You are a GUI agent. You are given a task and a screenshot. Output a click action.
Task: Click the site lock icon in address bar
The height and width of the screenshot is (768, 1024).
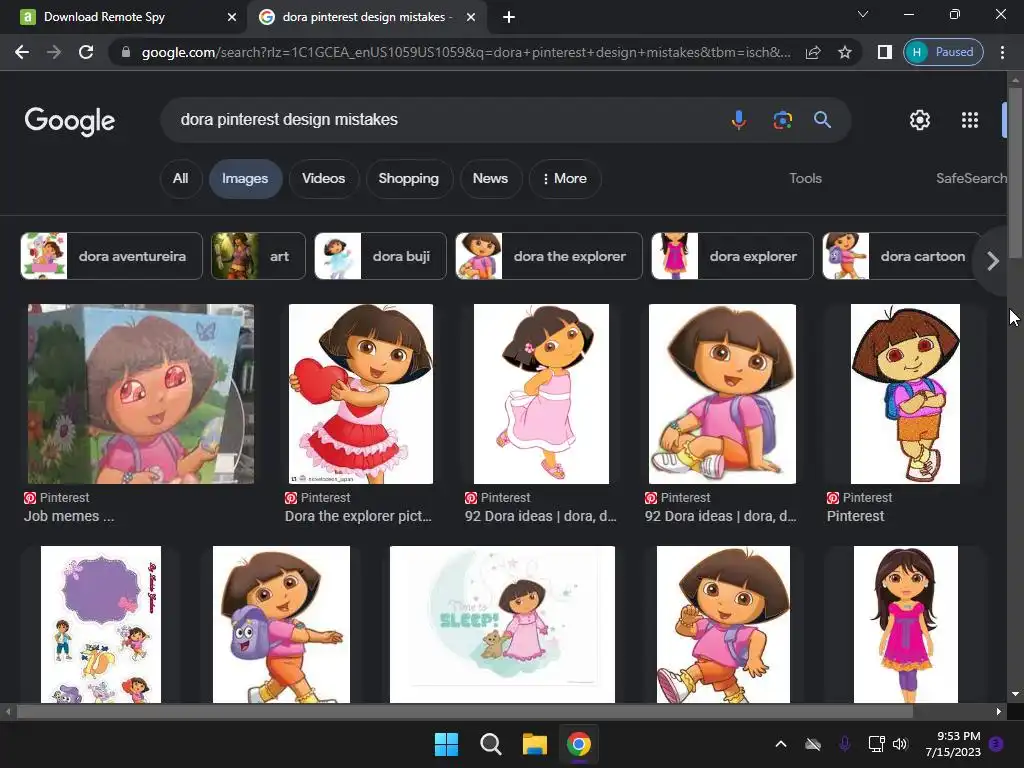[x=126, y=52]
